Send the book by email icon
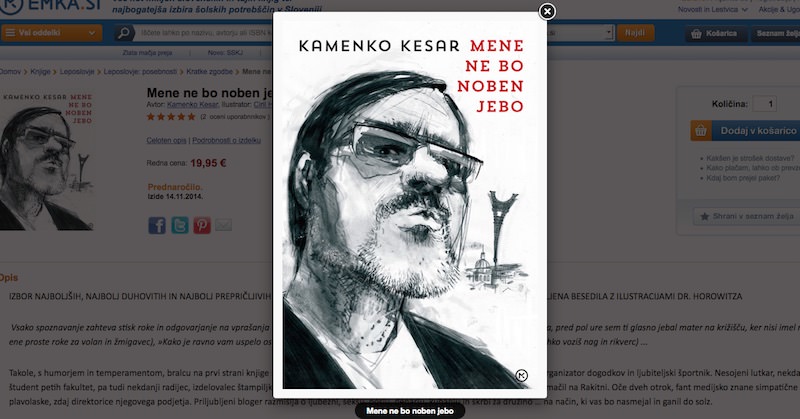This screenshot has height=419, width=800. (x=223, y=225)
